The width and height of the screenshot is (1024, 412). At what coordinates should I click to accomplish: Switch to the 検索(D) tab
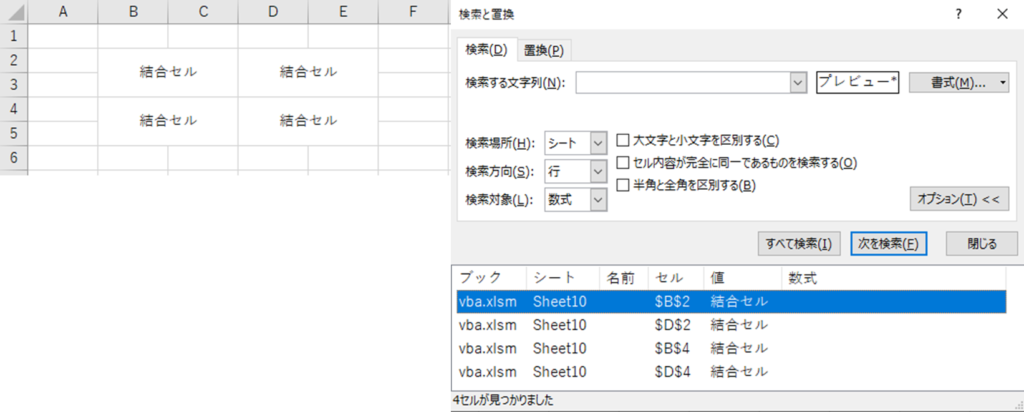coord(487,50)
